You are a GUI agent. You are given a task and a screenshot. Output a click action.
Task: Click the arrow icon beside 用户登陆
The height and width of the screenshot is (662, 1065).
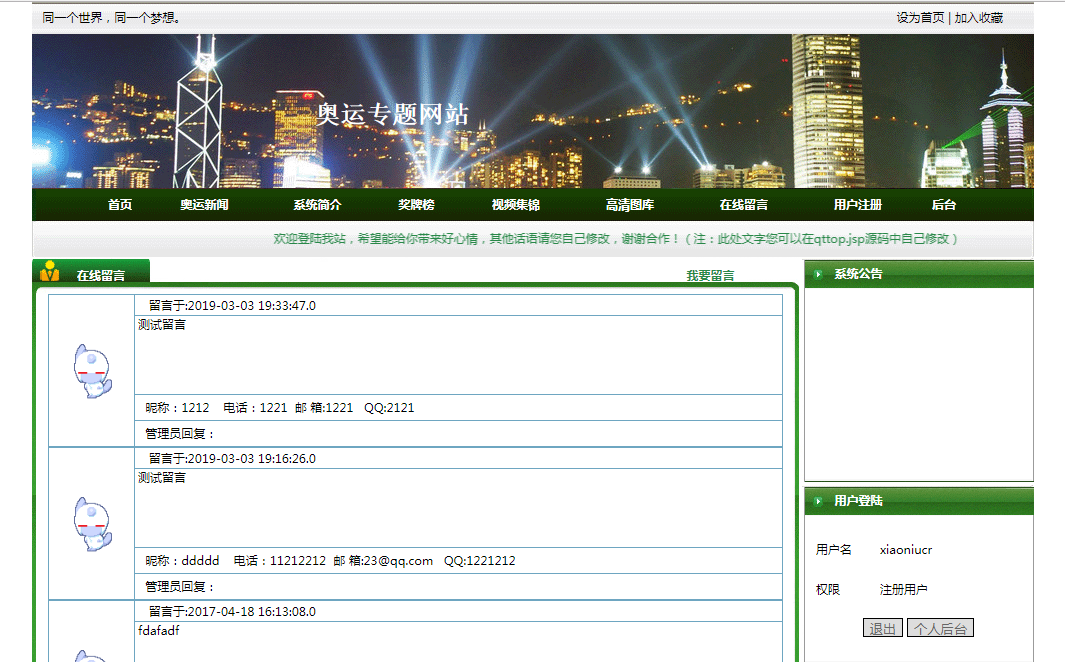pos(818,501)
